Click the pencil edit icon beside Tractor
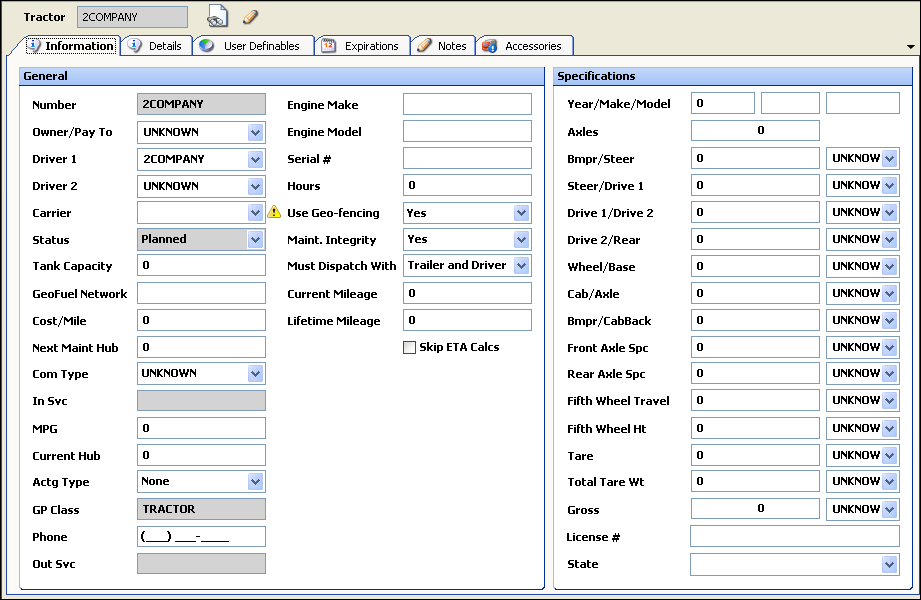Image resolution: width=921 pixels, height=600 pixels. point(251,17)
